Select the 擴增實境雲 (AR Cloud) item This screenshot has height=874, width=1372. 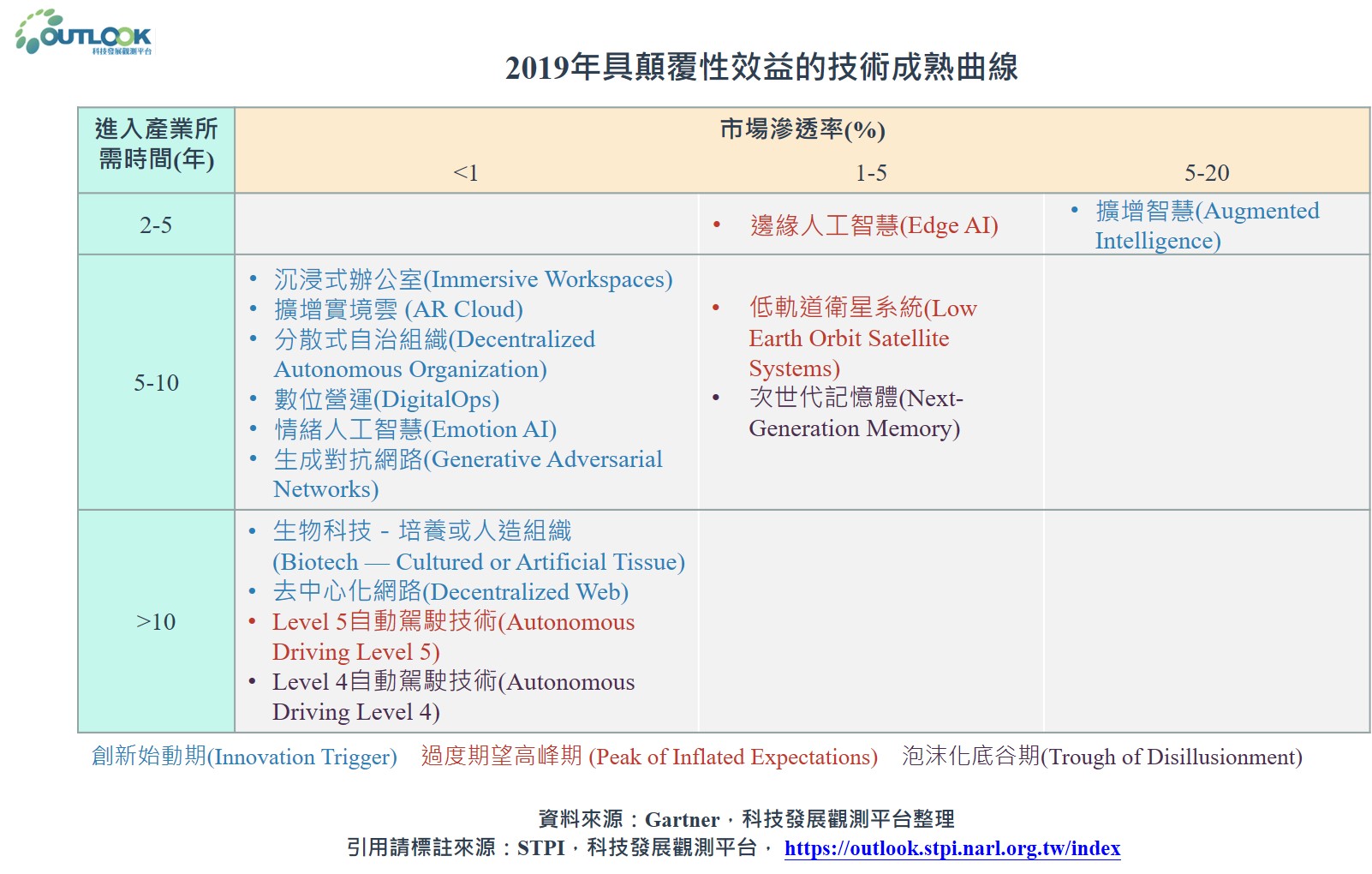(398, 309)
